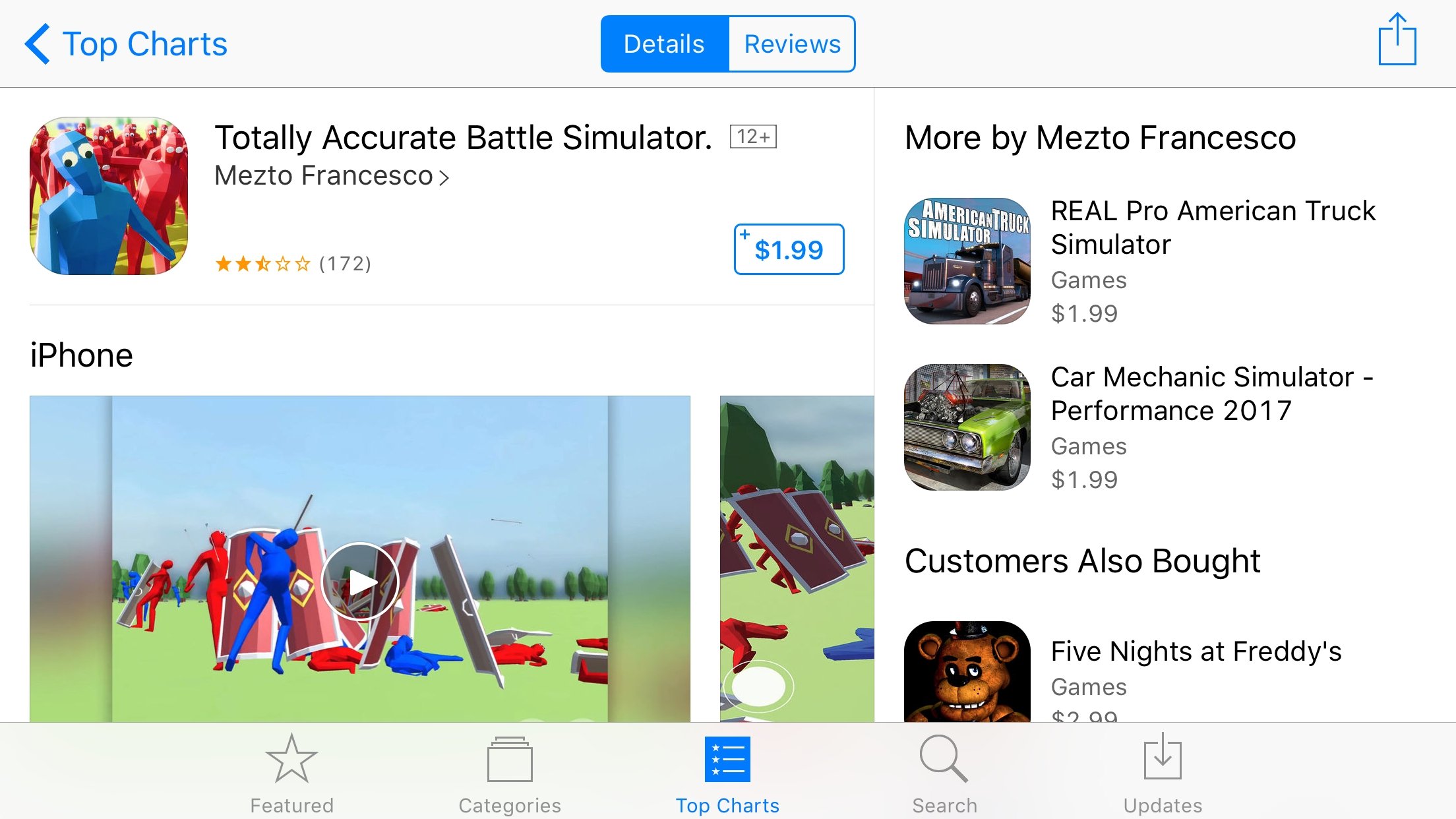Open the American Truck Simulator app icon
The height and width of the screenshot is (819, 1456).
coord(967,261)
